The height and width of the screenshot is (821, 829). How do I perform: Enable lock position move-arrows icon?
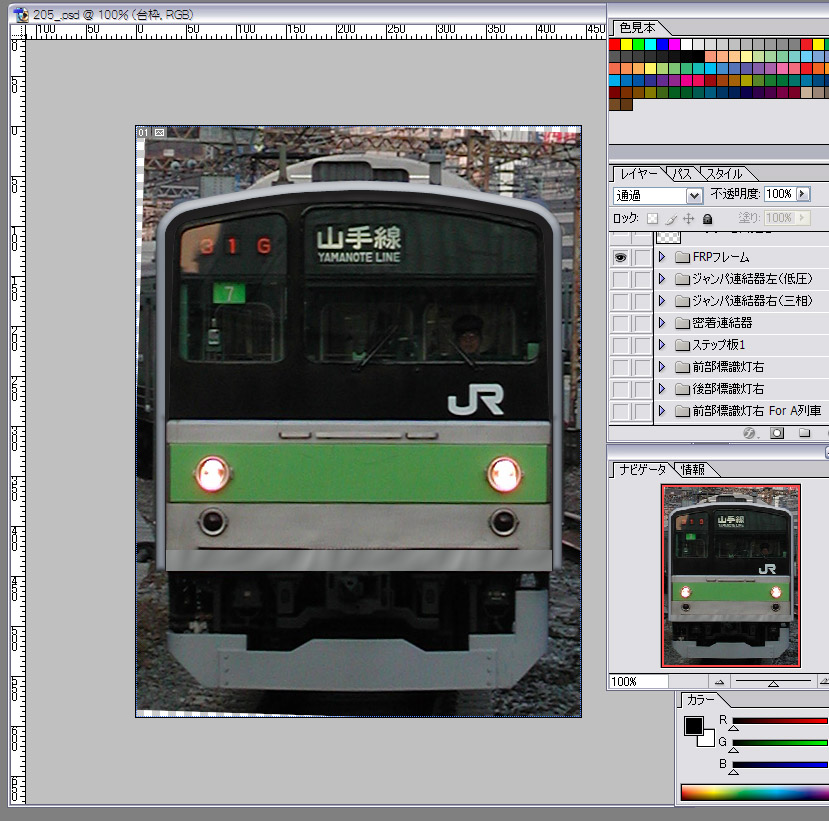point(688,218)
